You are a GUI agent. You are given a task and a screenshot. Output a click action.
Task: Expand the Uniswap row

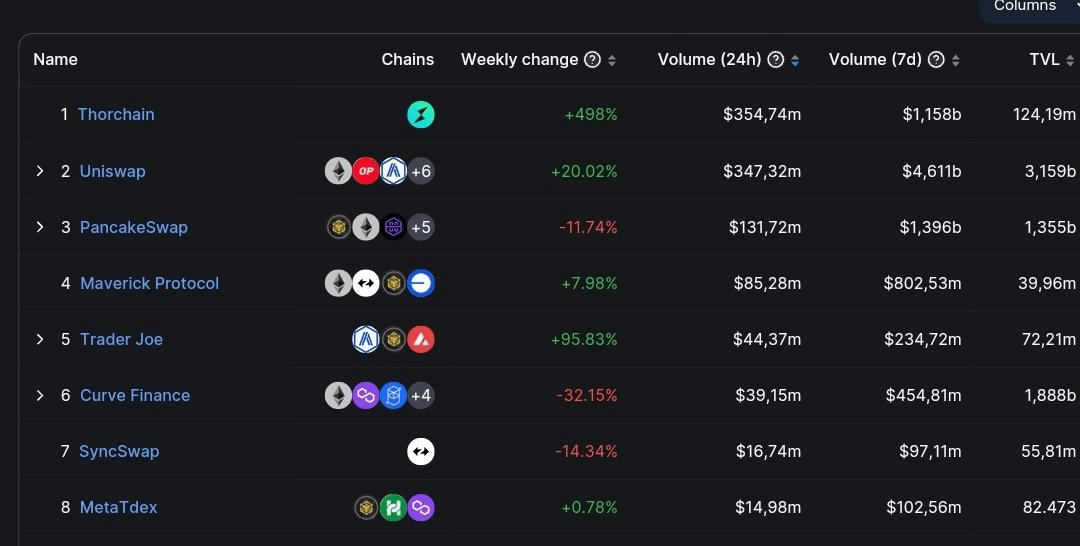coord(40,171)
